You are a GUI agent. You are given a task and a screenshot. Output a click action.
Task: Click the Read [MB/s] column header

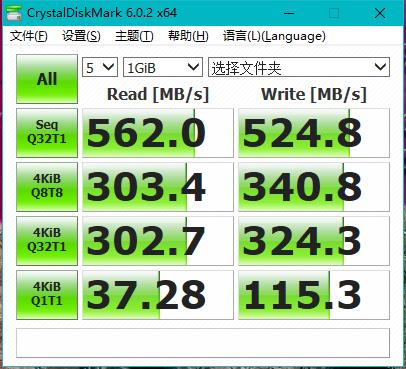click(158, 94)
